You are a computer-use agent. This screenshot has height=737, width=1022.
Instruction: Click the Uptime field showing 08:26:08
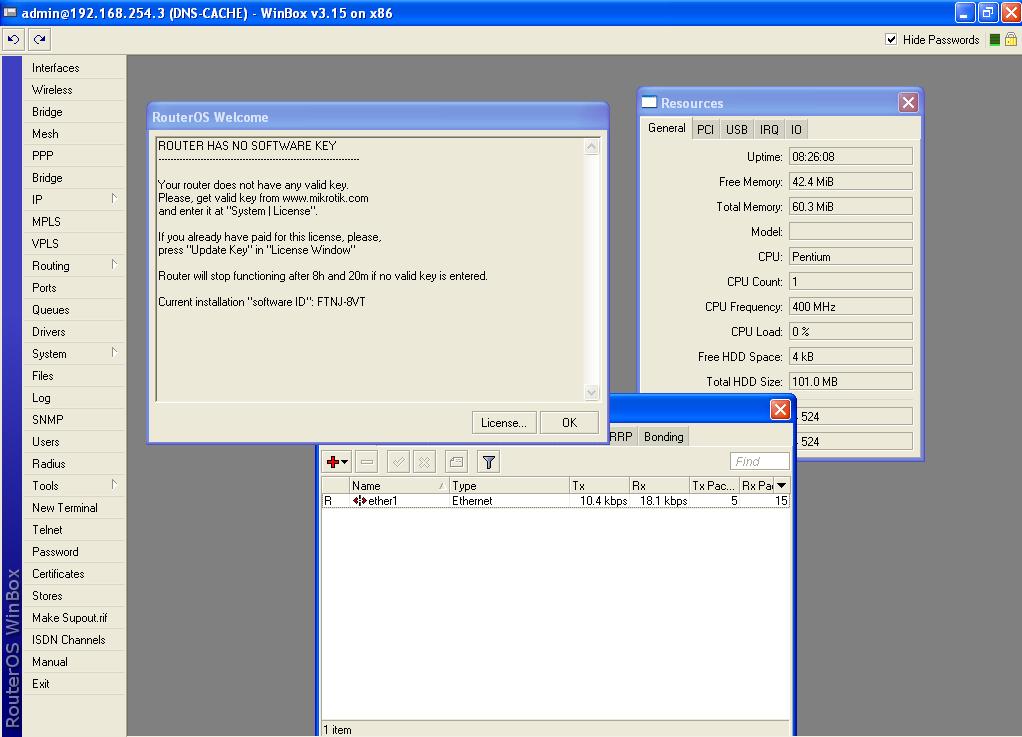coord(851,156)
